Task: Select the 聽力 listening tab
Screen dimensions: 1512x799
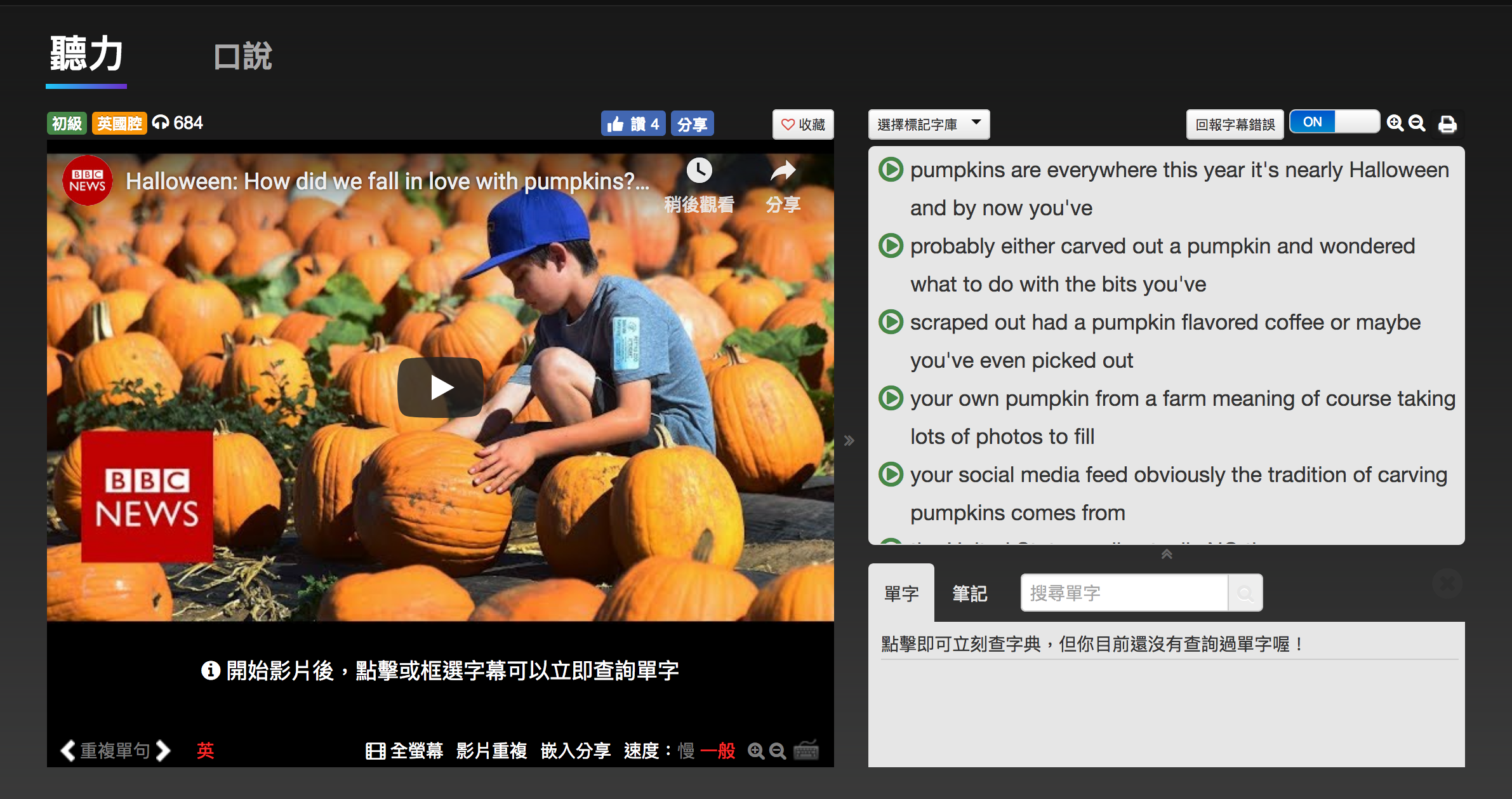Action: coord(86,54)
